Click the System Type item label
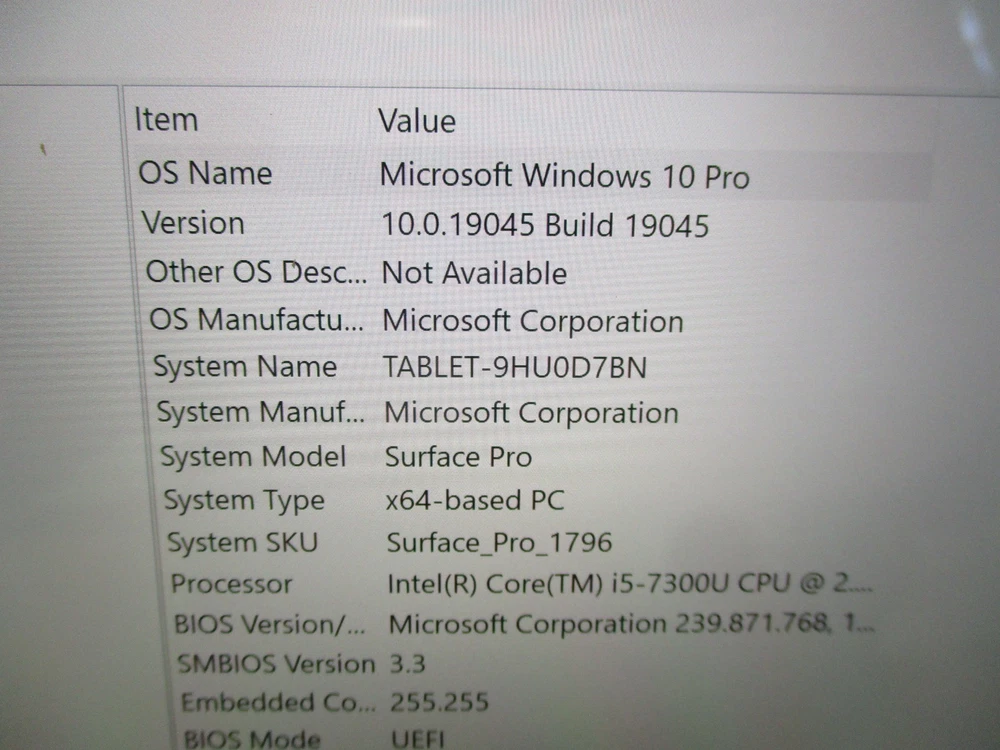Screen dimensions: 1000x750 (244, 500)
